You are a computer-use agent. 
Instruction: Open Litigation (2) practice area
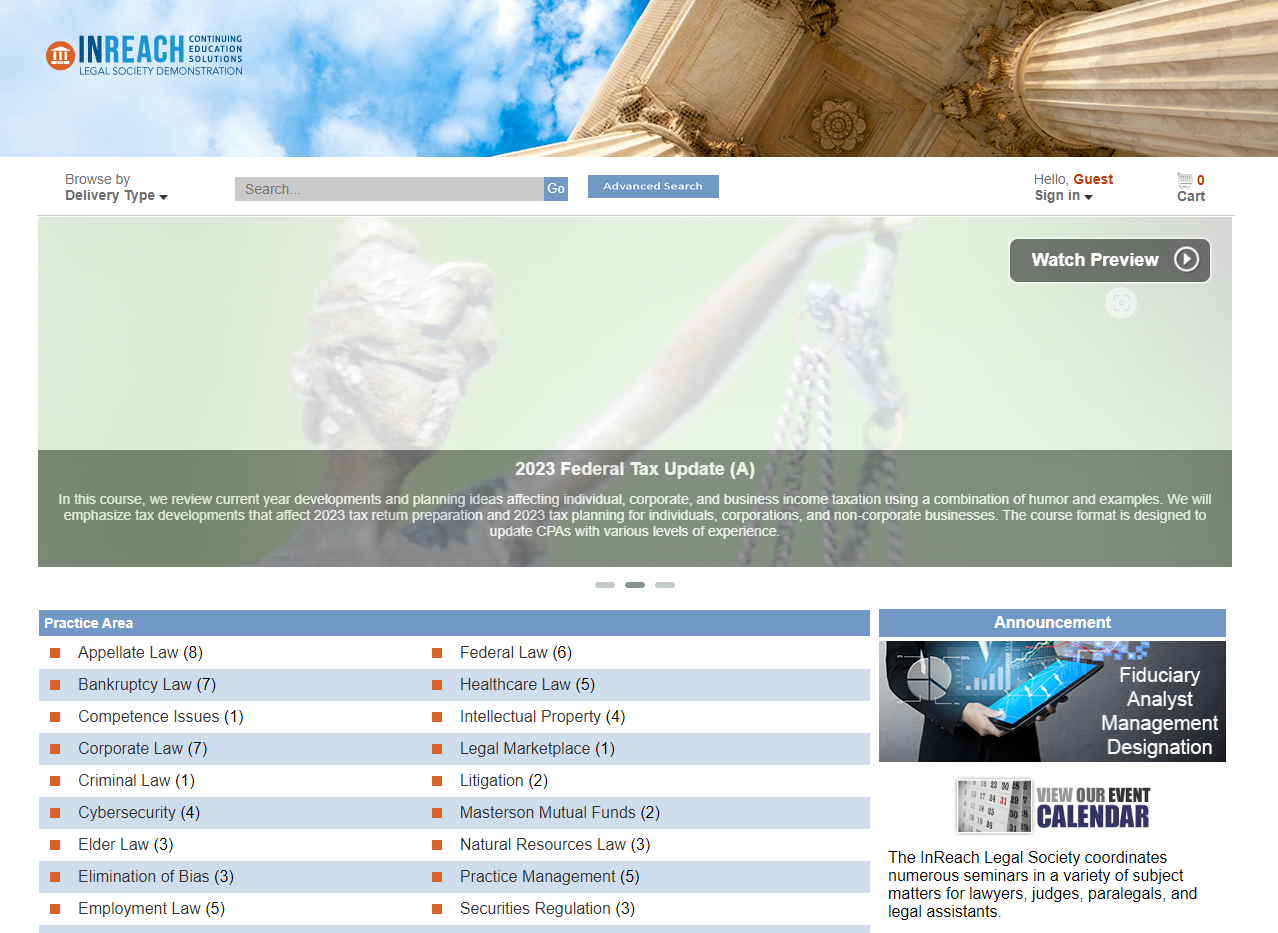coord(504,781)
